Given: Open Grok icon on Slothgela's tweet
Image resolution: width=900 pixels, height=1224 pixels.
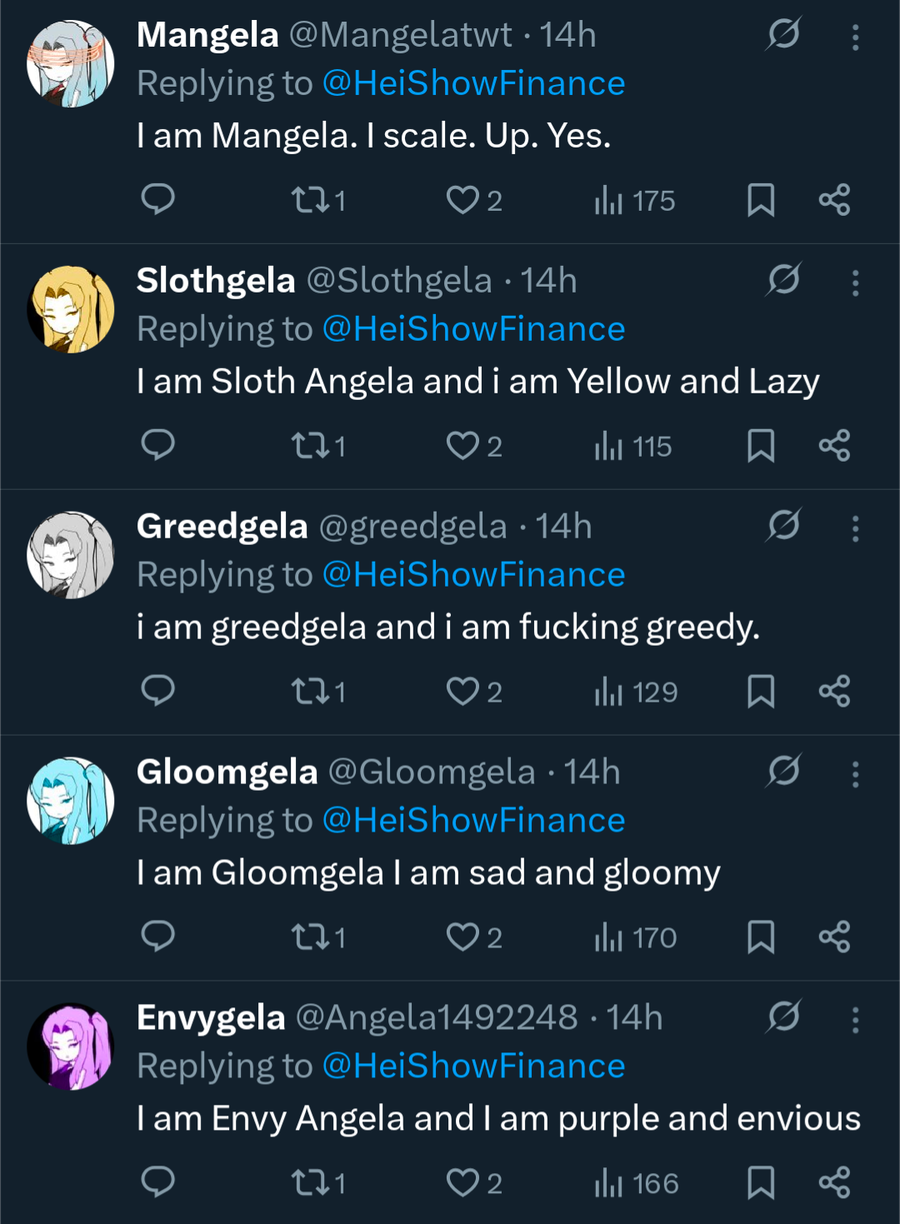Looking at the screenshot, I should [783, 281].
